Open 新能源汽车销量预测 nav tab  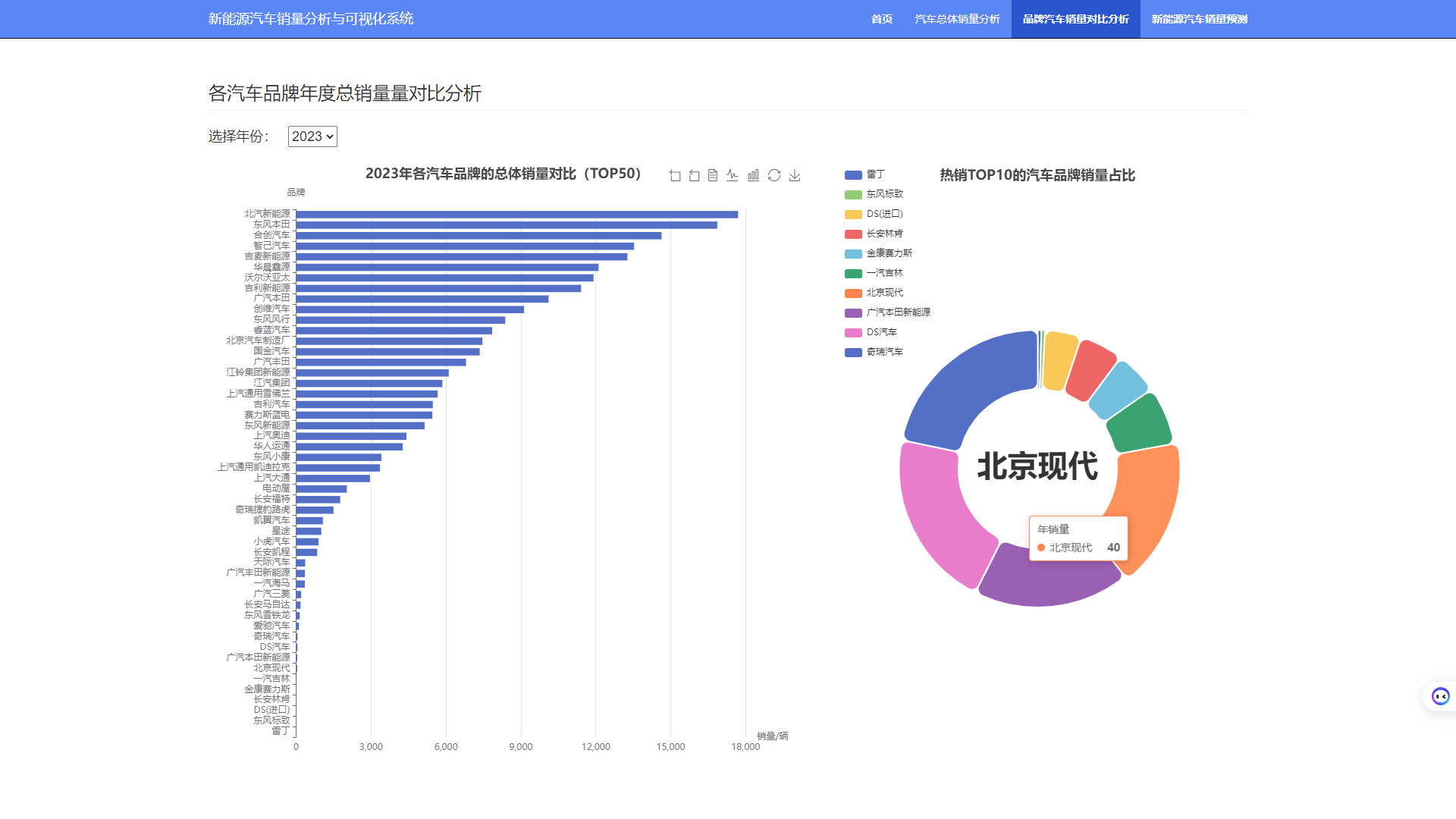[x=1199, y=19]
